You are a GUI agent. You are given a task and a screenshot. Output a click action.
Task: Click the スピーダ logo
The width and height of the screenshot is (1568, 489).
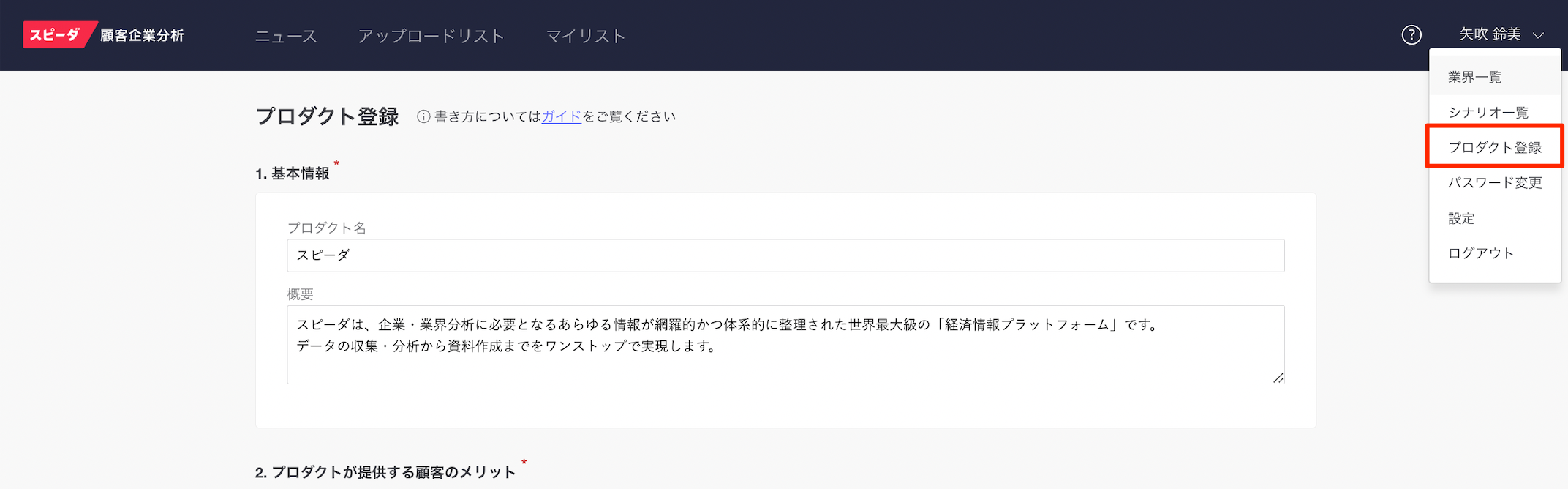(60, 35)
